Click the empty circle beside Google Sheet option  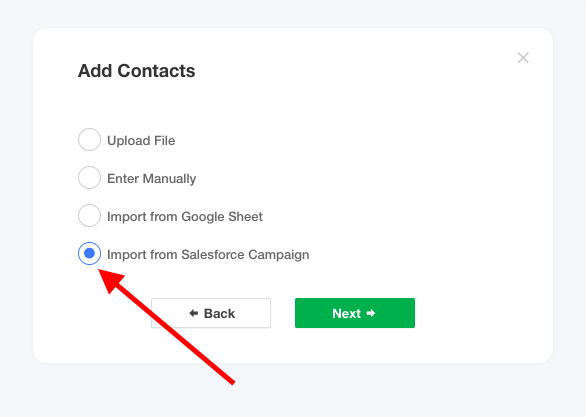point(89,215)
